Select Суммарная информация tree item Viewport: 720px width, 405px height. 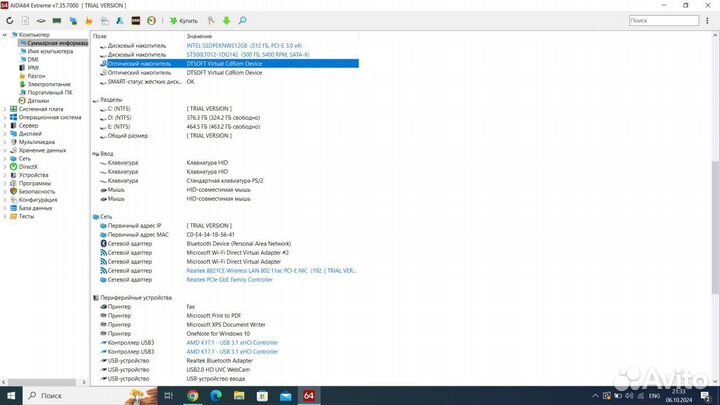click(53, 43)
